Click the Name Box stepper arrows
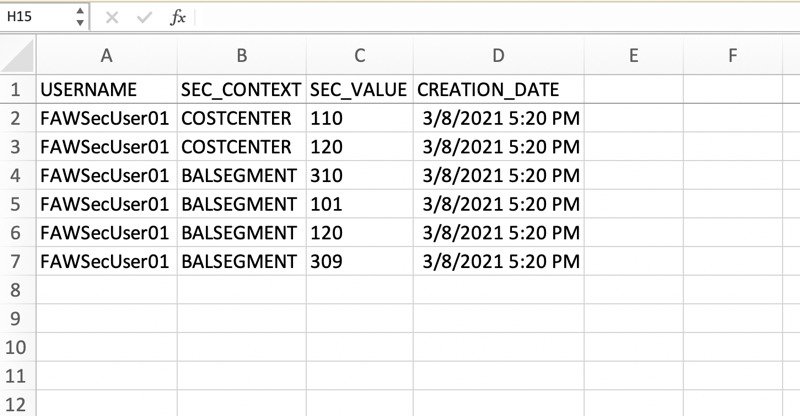This screenshot has width=800, height=416. coord(79,17)
